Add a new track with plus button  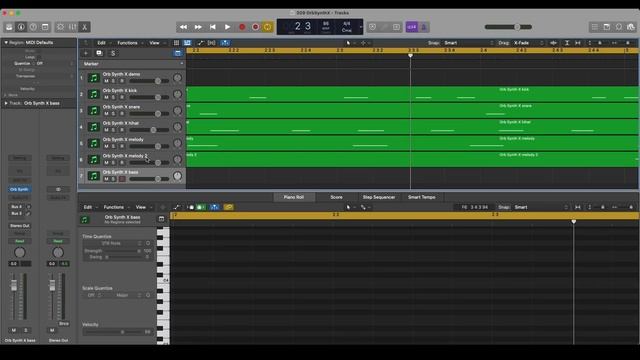[86, 53]
